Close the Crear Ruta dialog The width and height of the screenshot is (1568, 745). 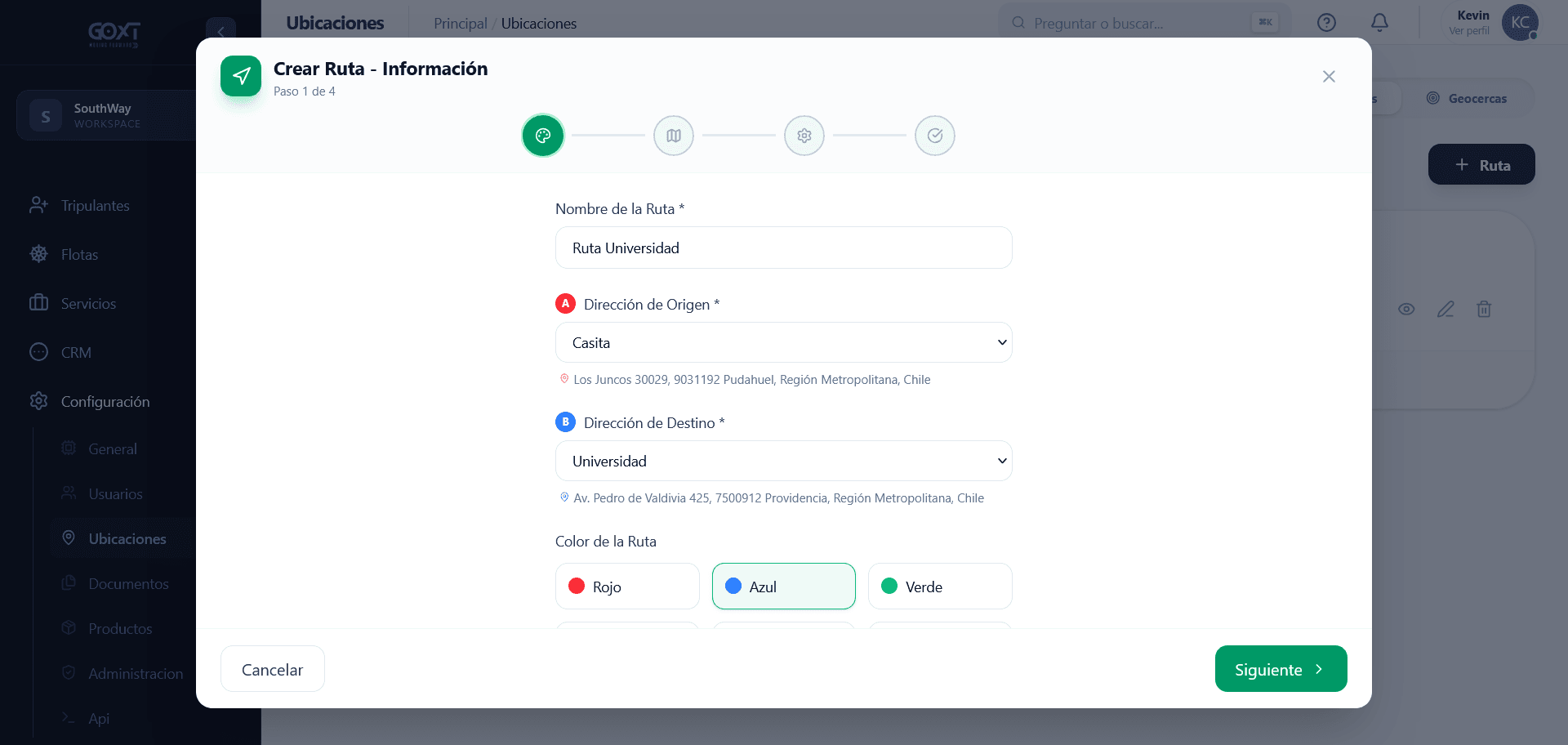[1329, 77]
